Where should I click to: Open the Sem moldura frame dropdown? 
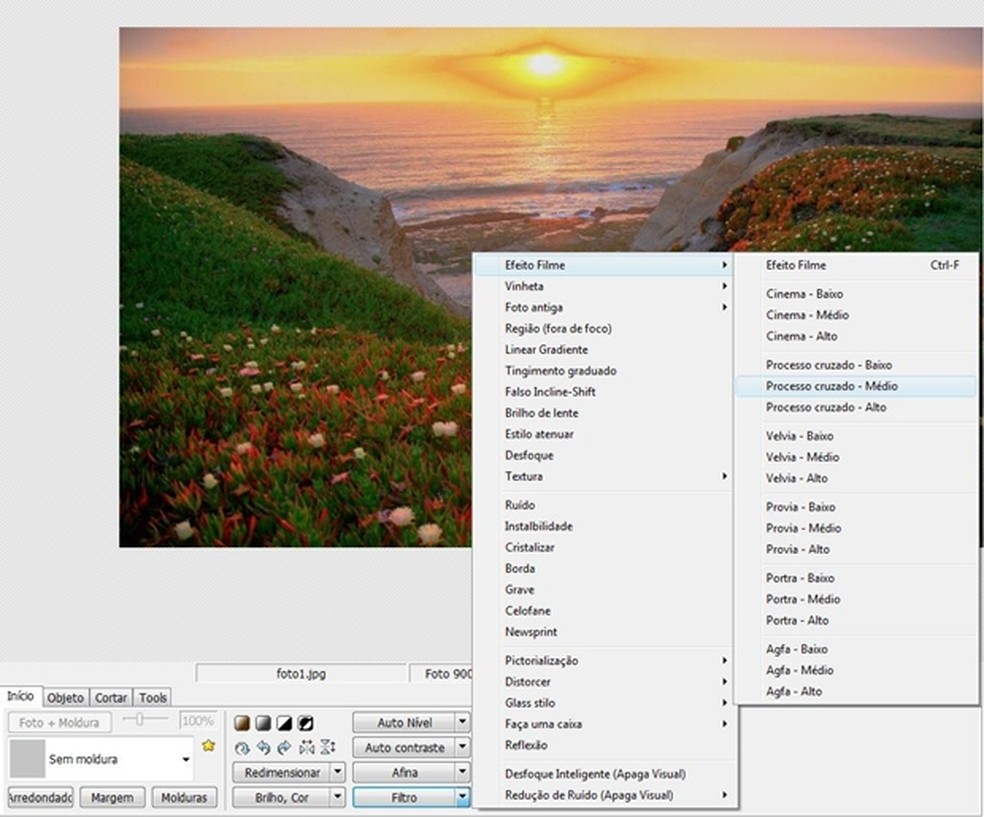point(186,760)
